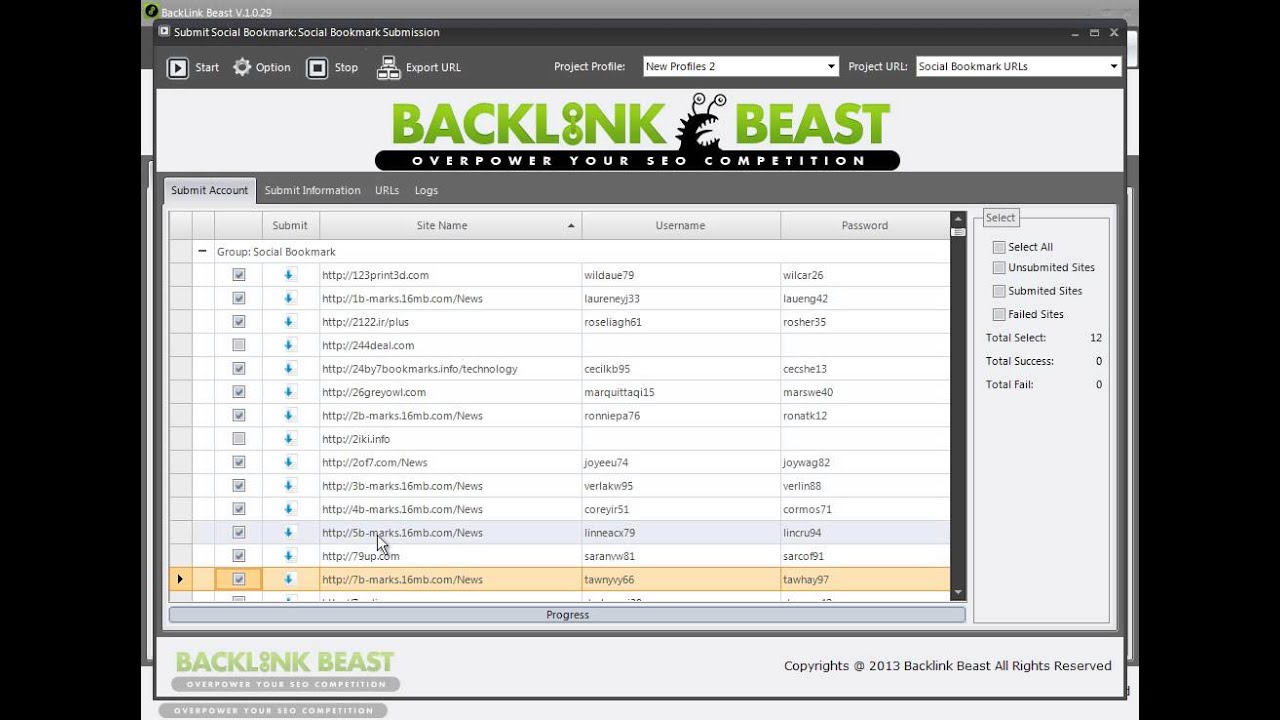Image resolution: width=1280 pixels, height=720 pixels.
Task: Click the current-row indicator arrow of 7b-marks row
Action: (x=180, y=579)
